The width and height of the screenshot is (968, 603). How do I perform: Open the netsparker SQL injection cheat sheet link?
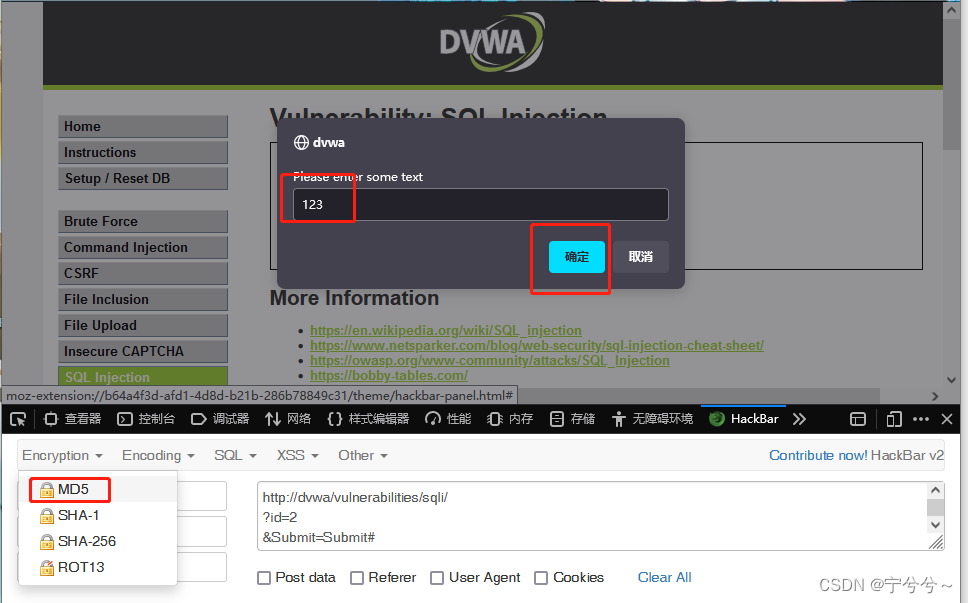pyautogui.click(x=536, y=346)
